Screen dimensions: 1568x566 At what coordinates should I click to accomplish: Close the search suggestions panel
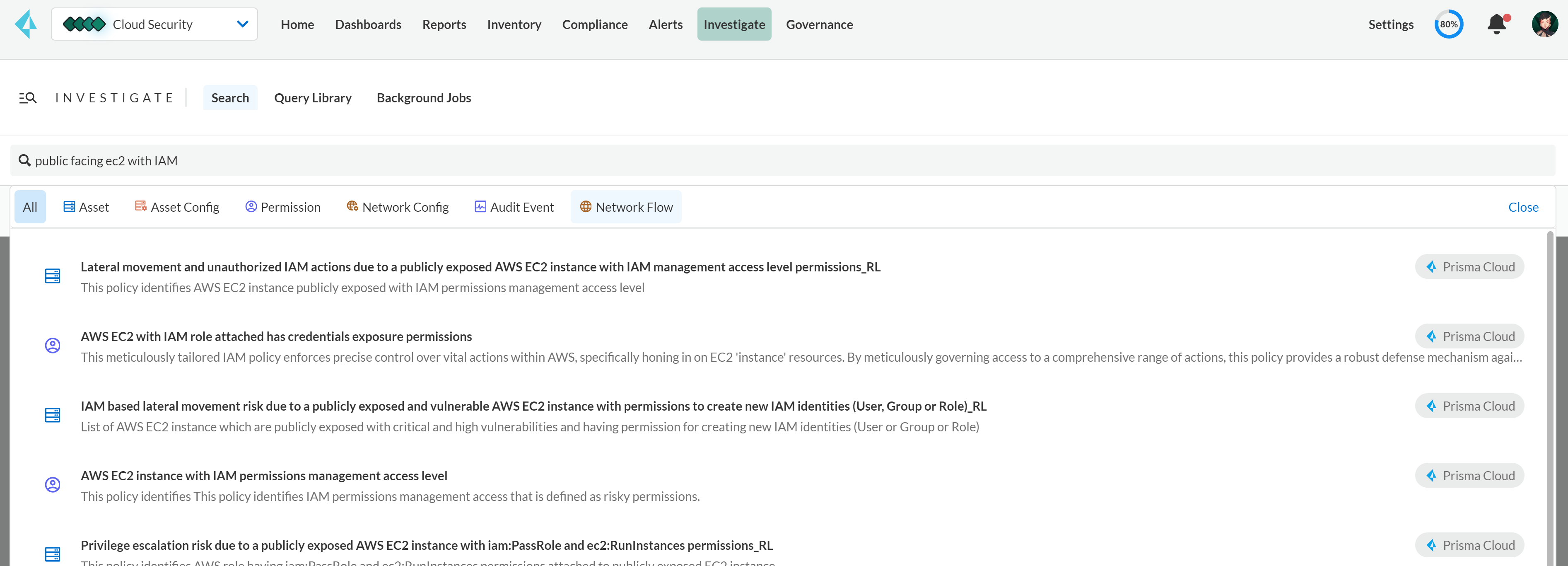click(1523, 207)
